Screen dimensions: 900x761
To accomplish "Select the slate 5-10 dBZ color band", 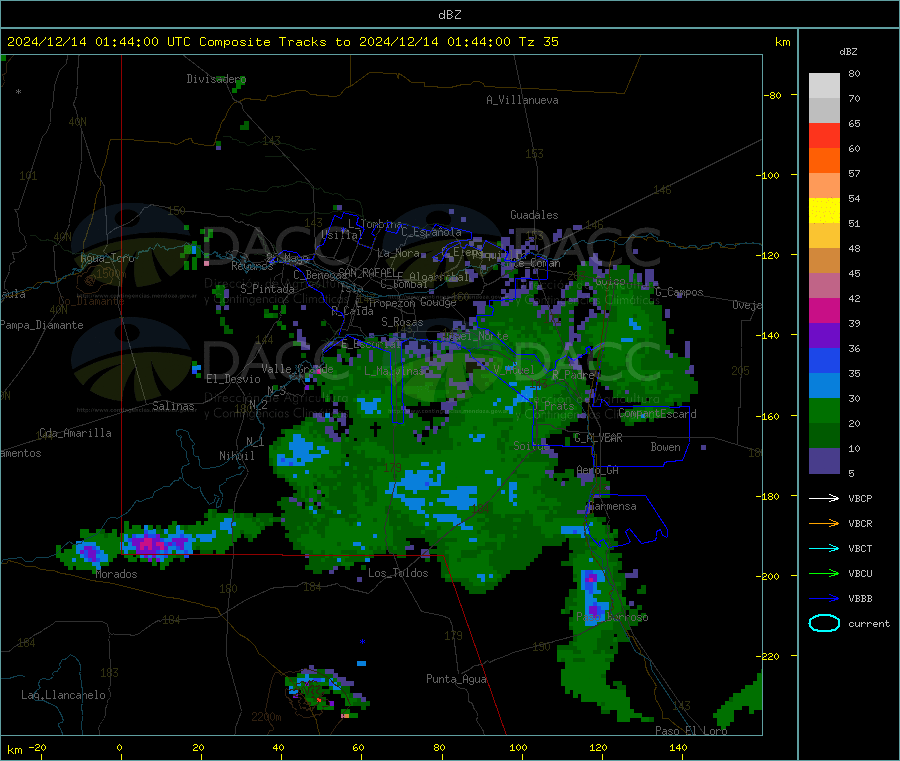I will (824, 461).
